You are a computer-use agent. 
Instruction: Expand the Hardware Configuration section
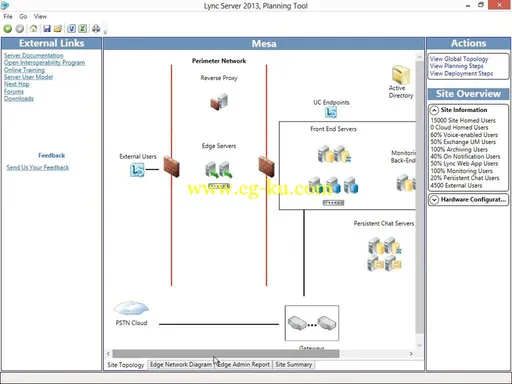coord(434,200)
